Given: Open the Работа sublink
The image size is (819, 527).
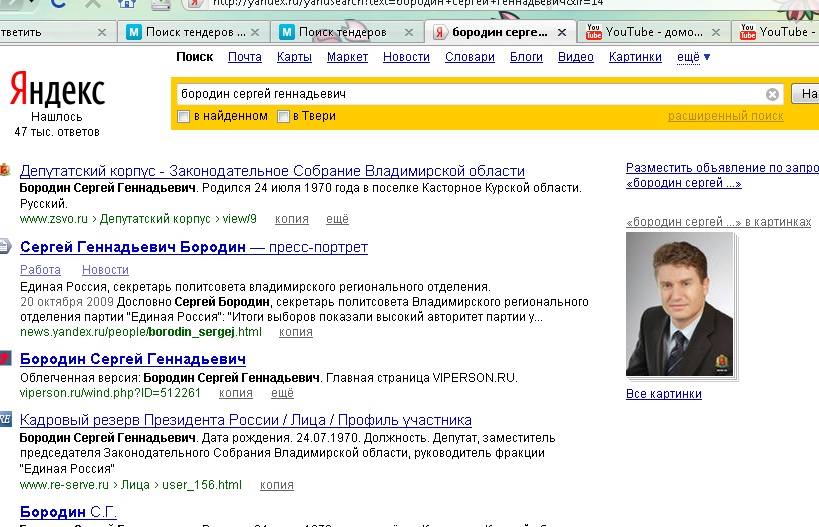Looking at the screenshot, I should point(40,270).
